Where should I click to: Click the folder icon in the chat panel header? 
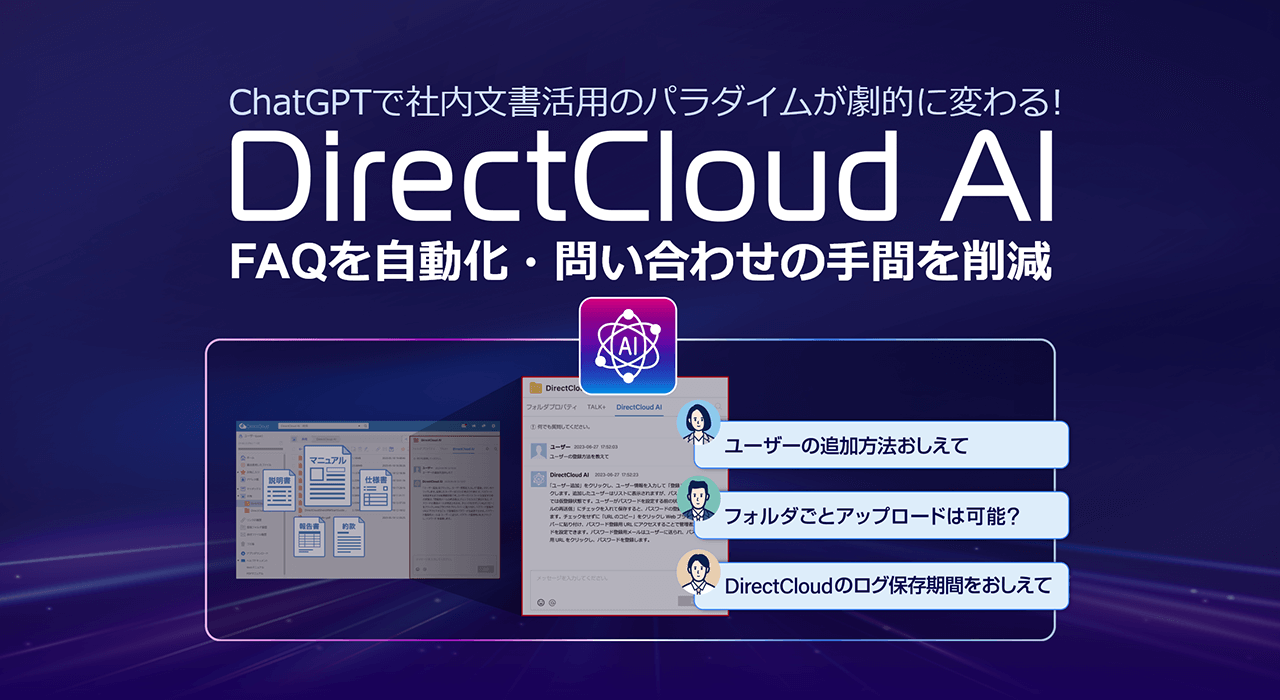[x=536, y=387]
